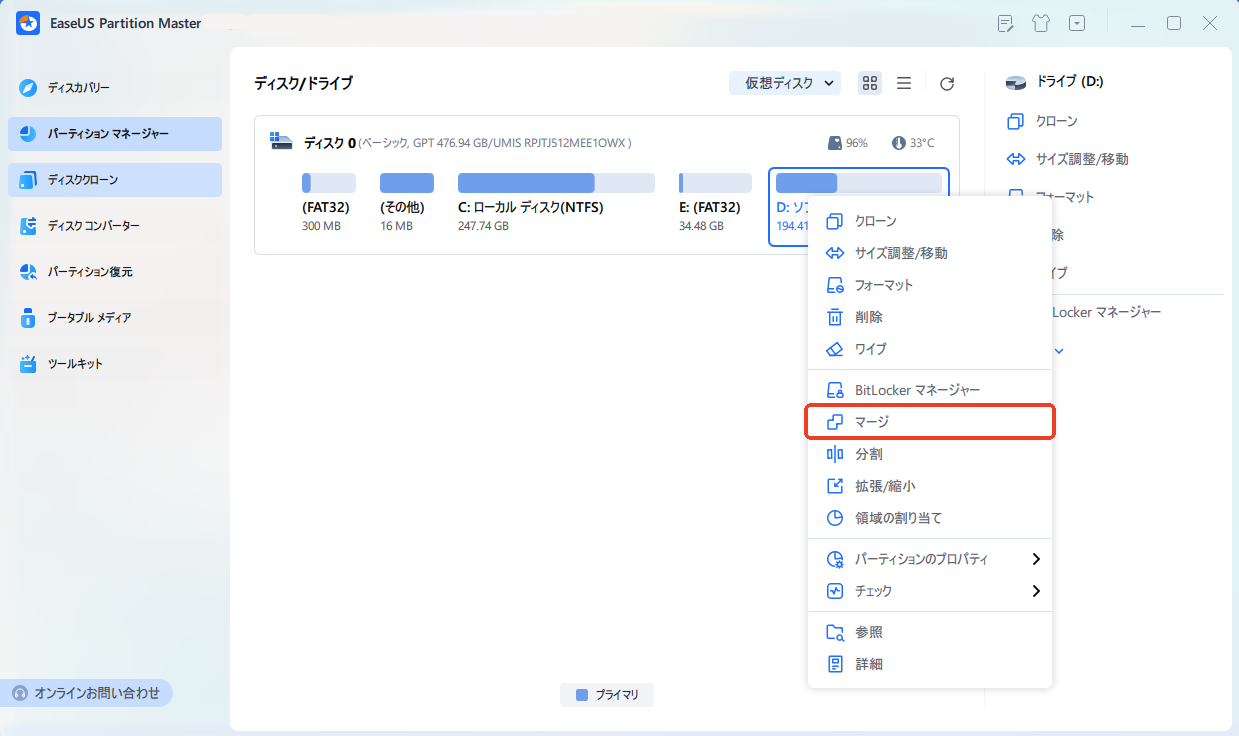
Task: Open ブータブル メディア in sidebar
Action: pyautogui.click(x=89, y=318)
